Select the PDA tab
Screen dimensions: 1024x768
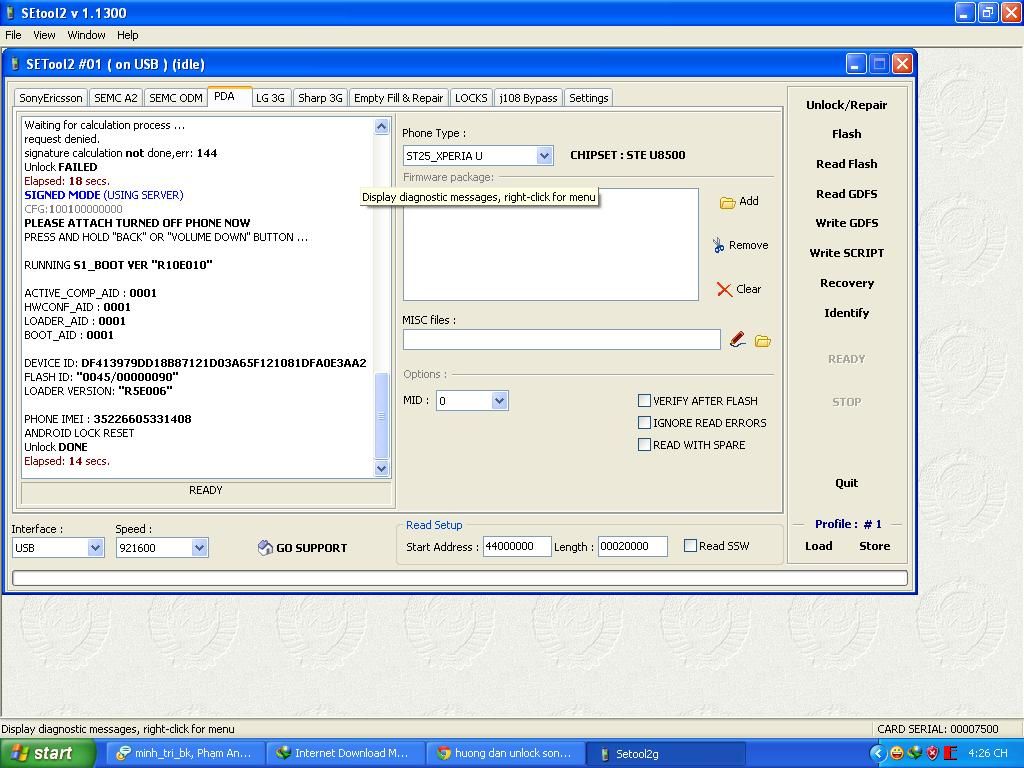point(229,97)
